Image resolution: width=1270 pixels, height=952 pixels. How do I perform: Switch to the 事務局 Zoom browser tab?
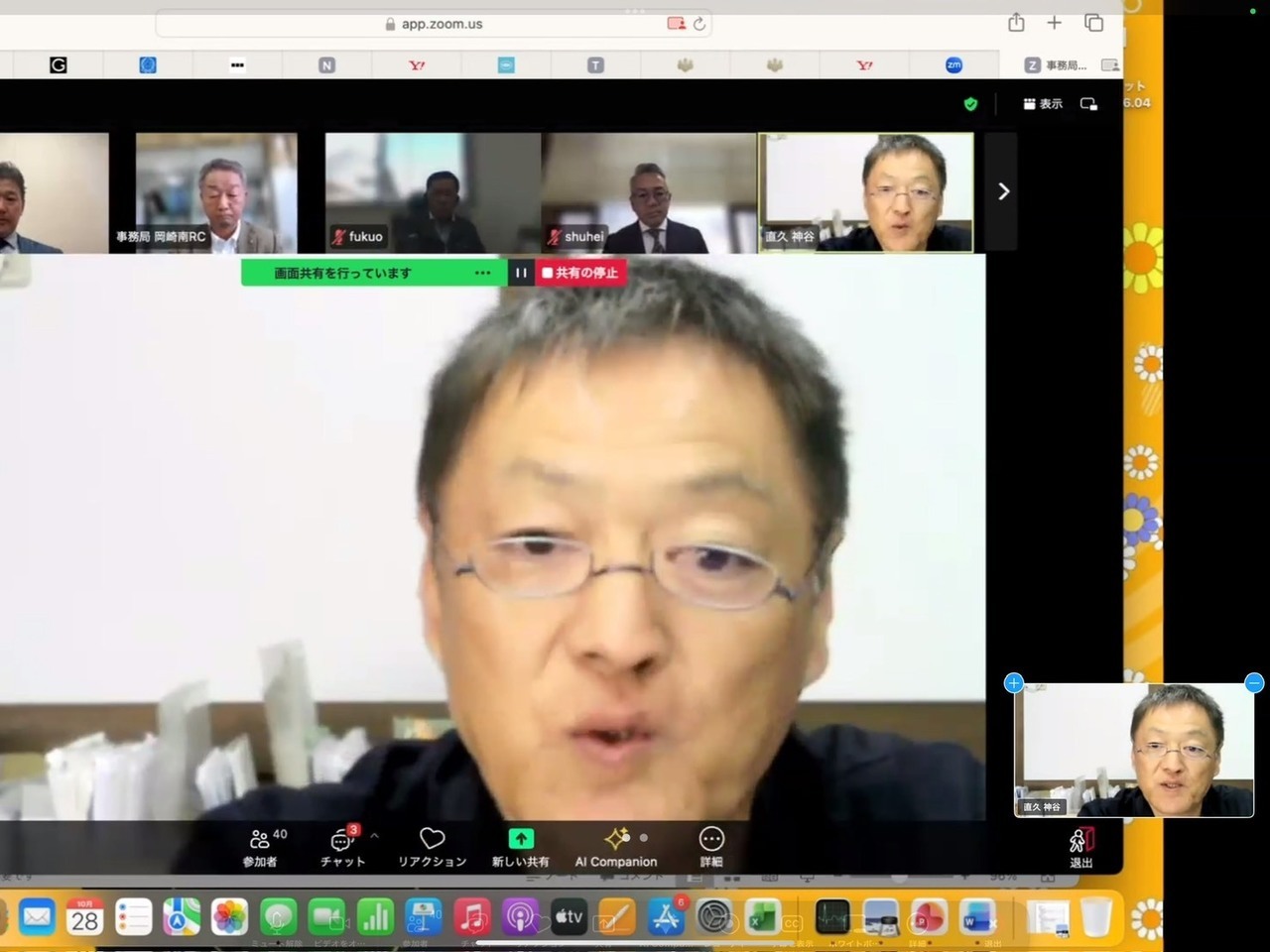click(1057, 65)
